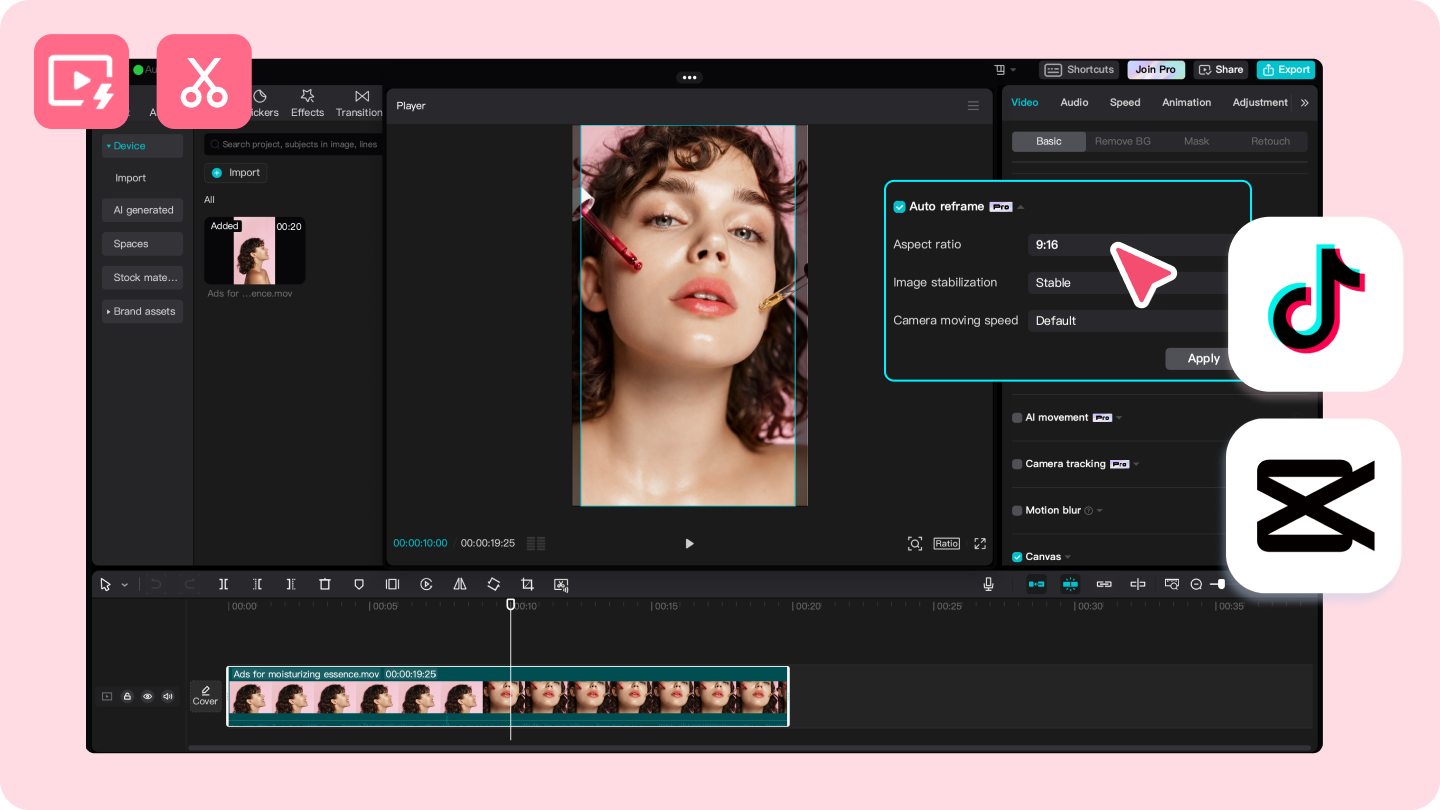The height and width of the screenshot is (810, 1440).
Task: Mute the track with the speaker icon
Action: pyautogui.click(x=168, y=696)
